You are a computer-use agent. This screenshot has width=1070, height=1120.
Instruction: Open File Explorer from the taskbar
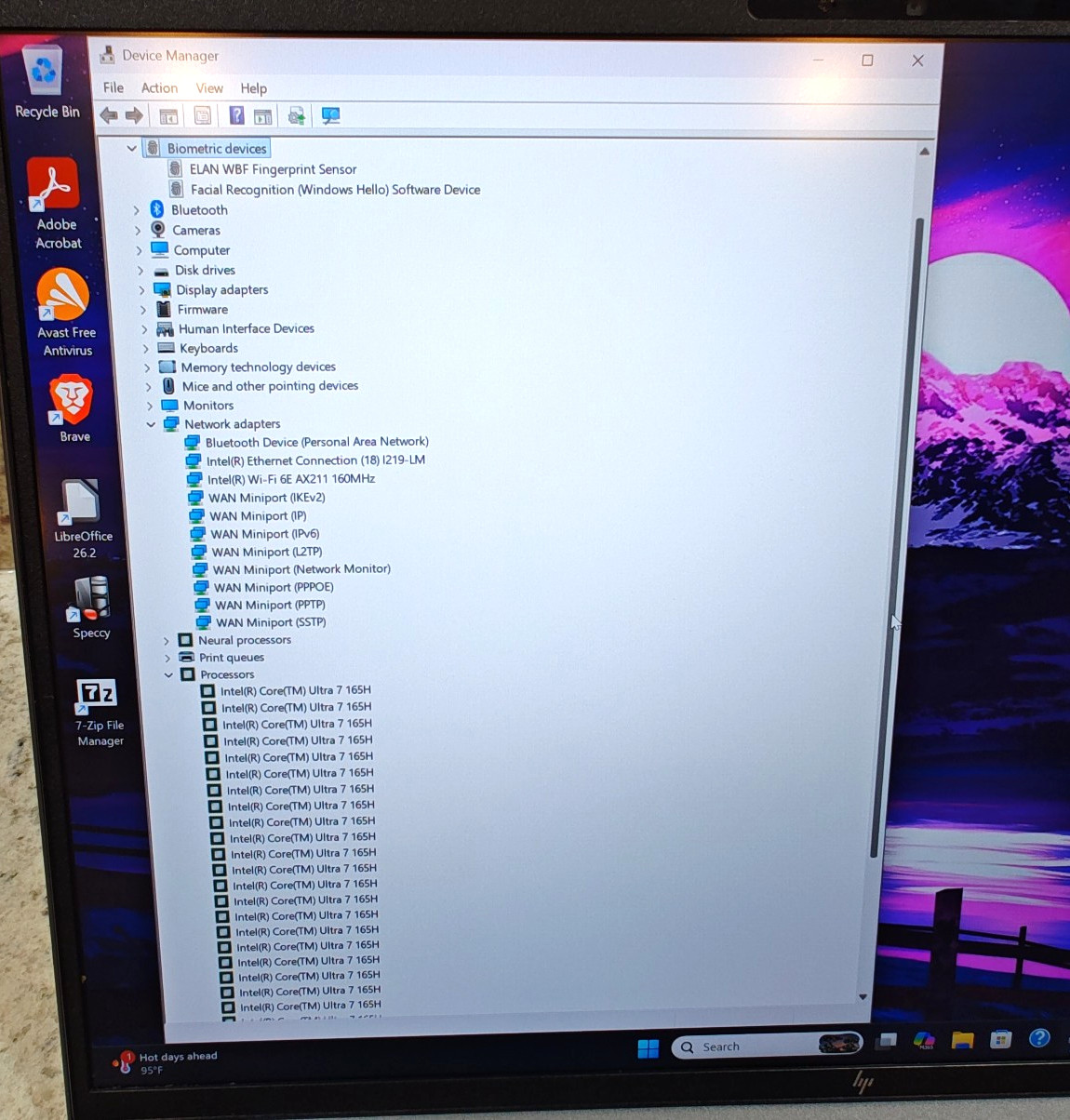[962, 1039]
